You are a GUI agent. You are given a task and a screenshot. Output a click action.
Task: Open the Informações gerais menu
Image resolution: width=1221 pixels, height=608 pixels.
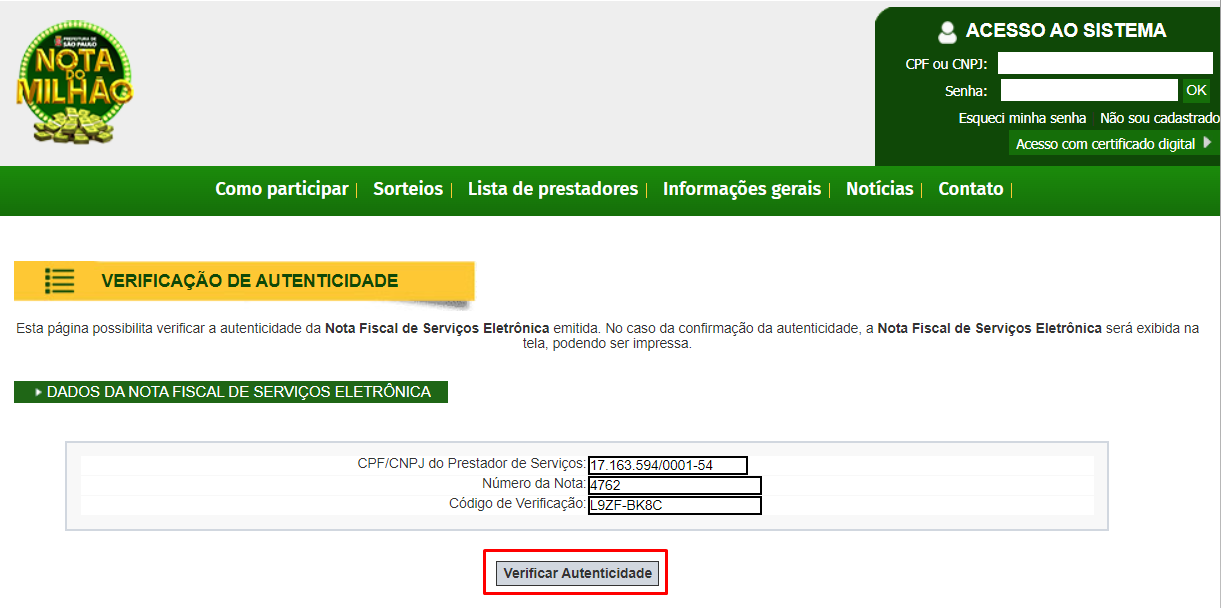pyautogui.click(x=741, y=189)
